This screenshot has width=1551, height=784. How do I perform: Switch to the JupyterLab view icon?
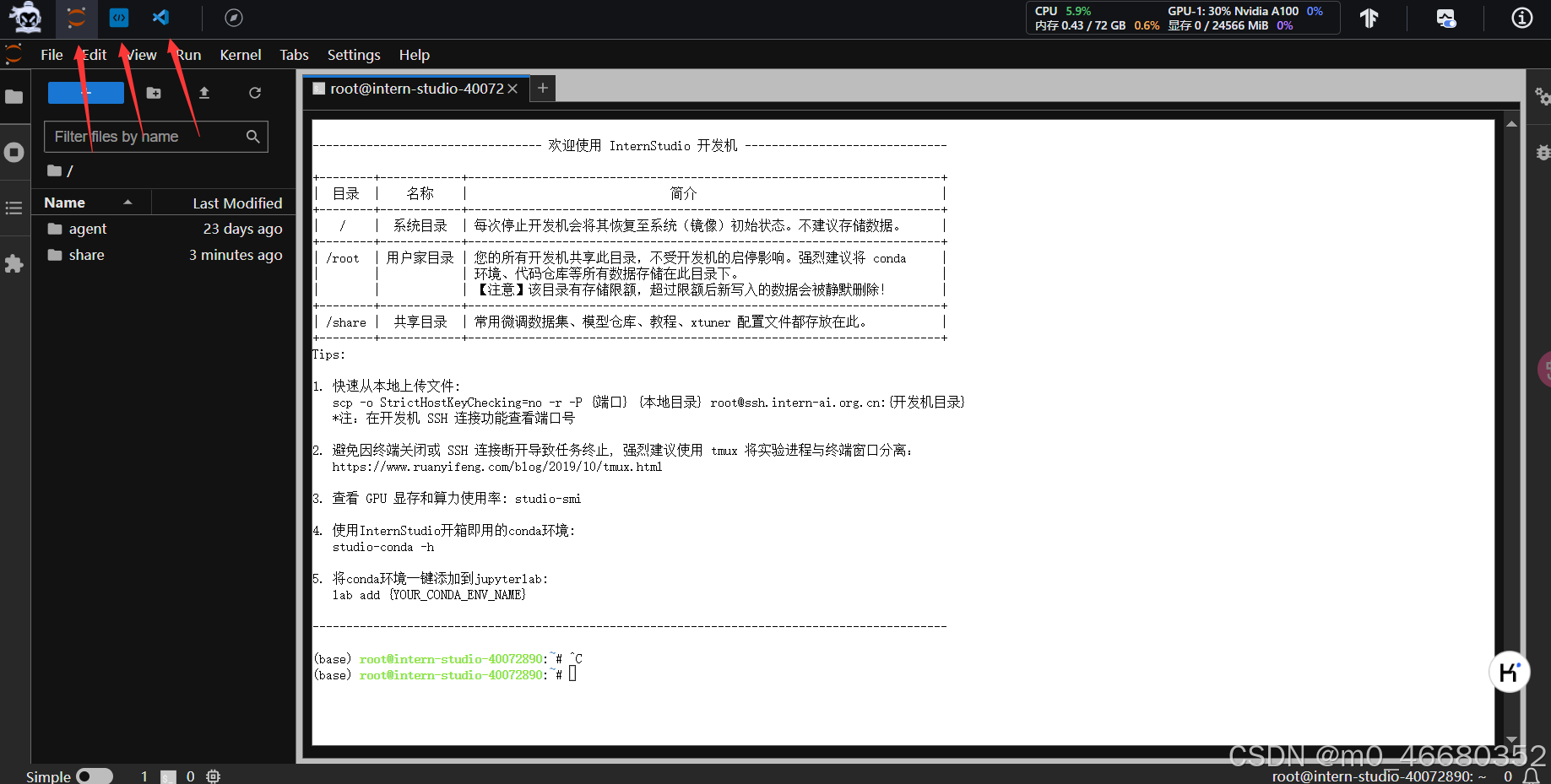coord(76,17)
